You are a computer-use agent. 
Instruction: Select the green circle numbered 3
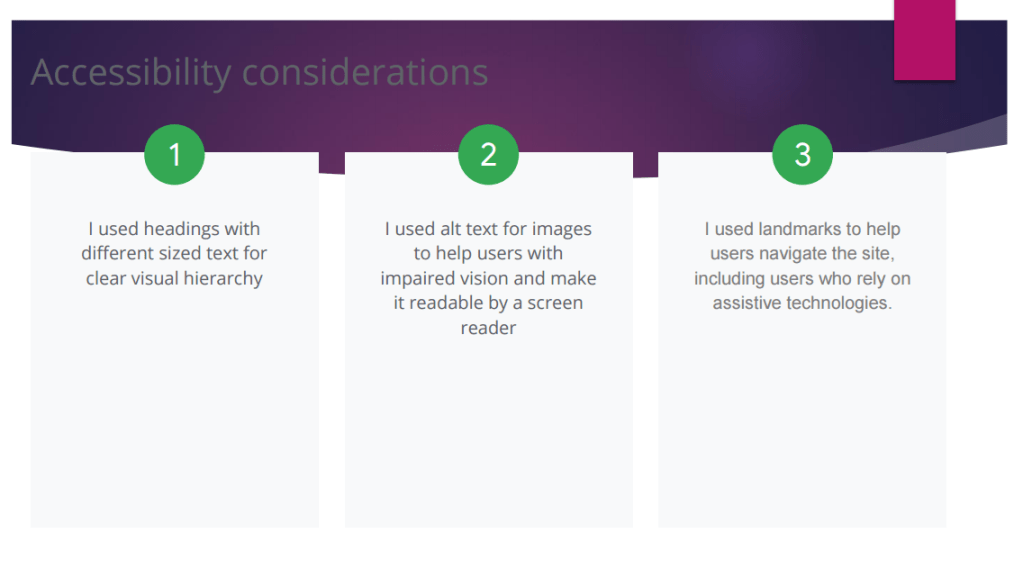[802, 155]
